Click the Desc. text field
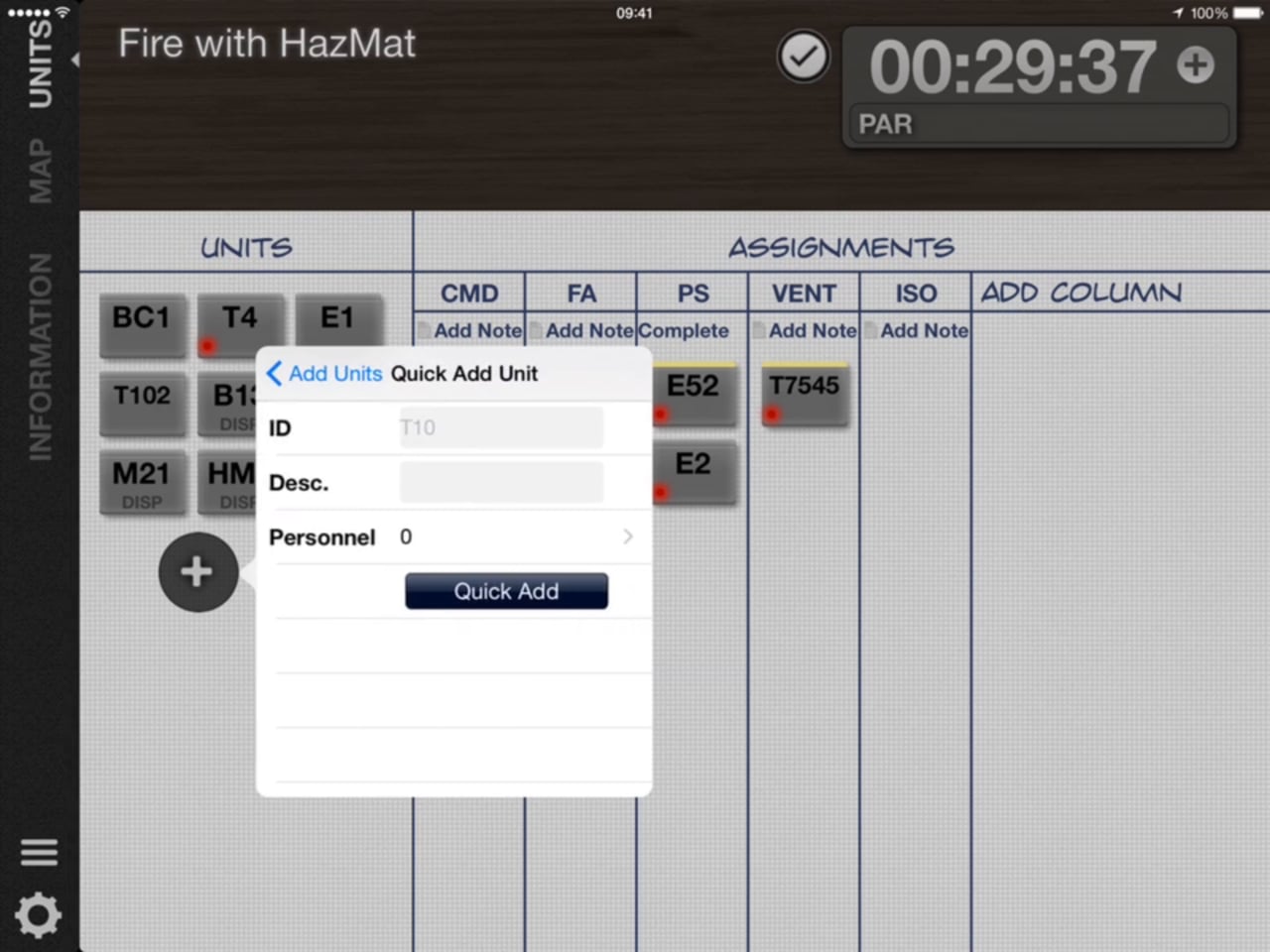 [x=501, y=483]
